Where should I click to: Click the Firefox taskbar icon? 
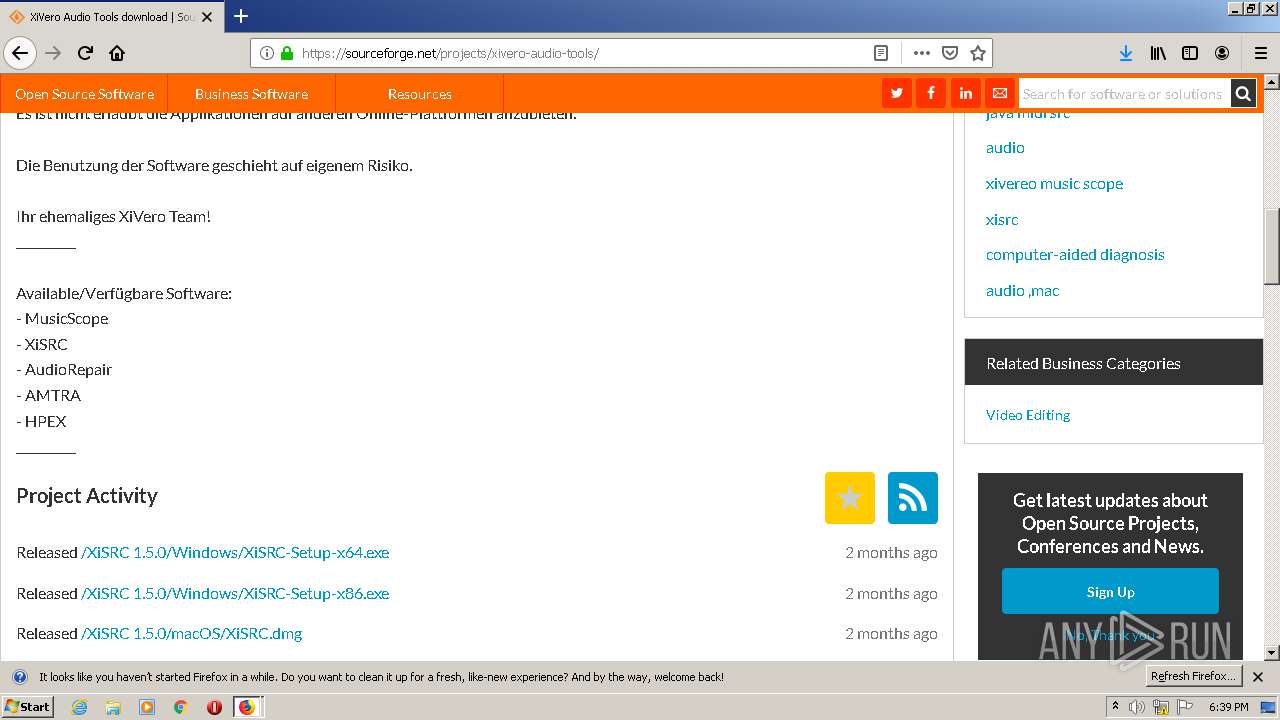[x=247, y=706]
